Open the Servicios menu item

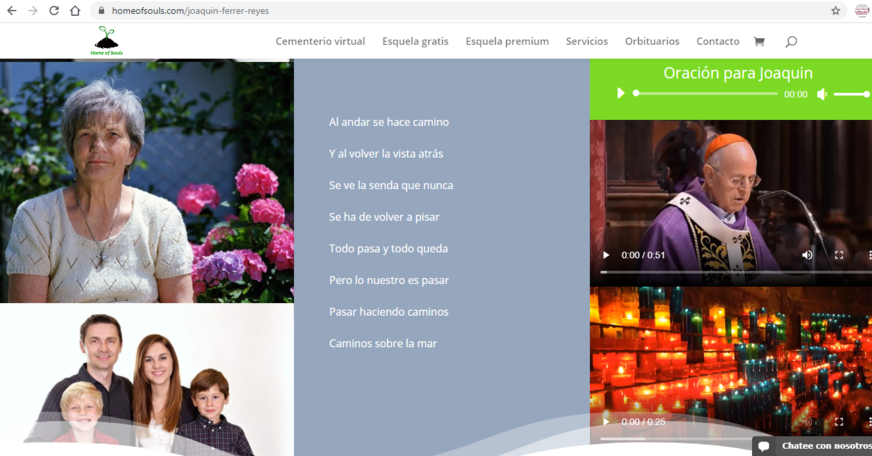pos(587,41)
